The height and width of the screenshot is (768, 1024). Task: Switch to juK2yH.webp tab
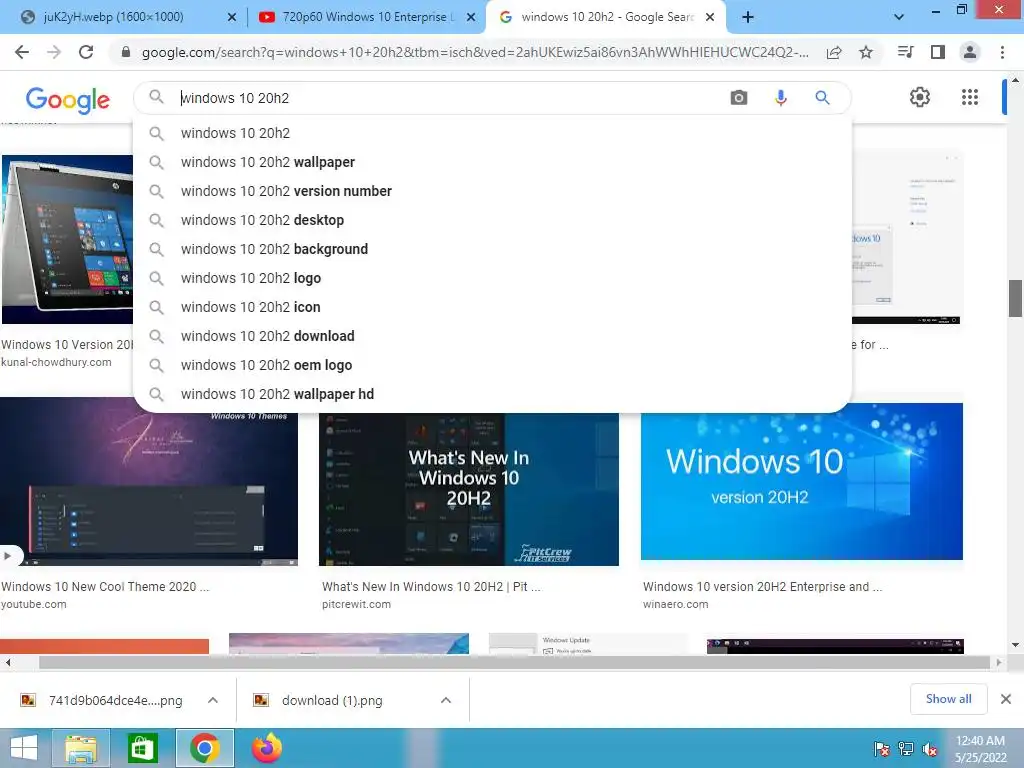point(123,17)
